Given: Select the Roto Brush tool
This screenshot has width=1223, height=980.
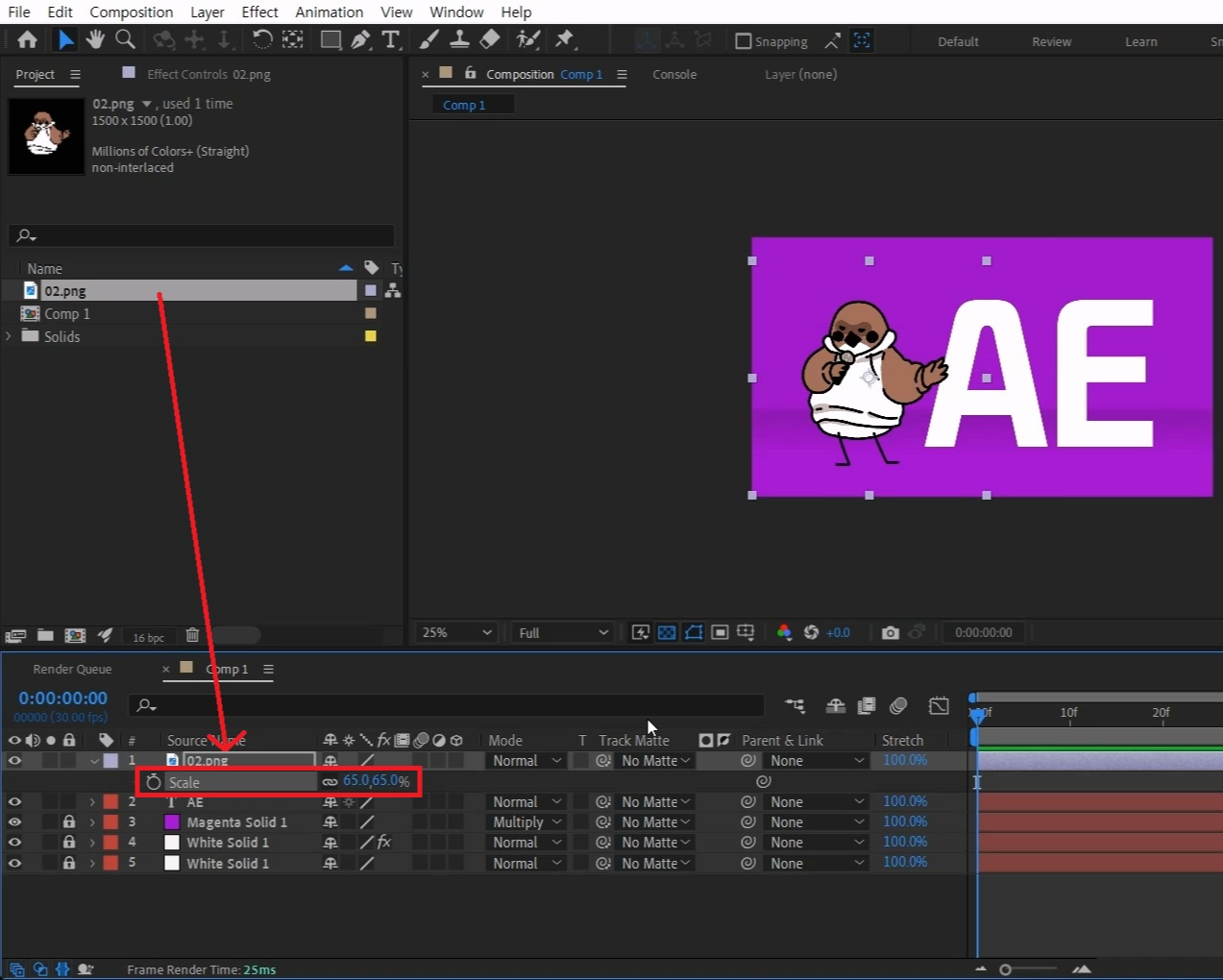Looking at the screenshot, I should (527, 39).
